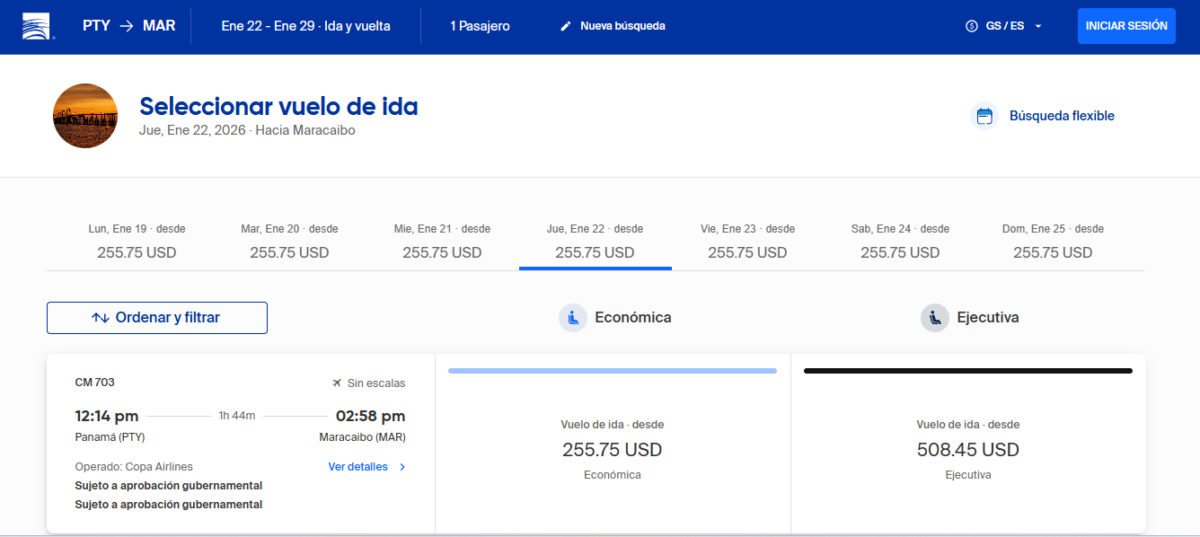Select the Económica fare 255.75 USD
Image resolution: width=1200 pixels, height=537 pixels.
click(x=613, y=443)
